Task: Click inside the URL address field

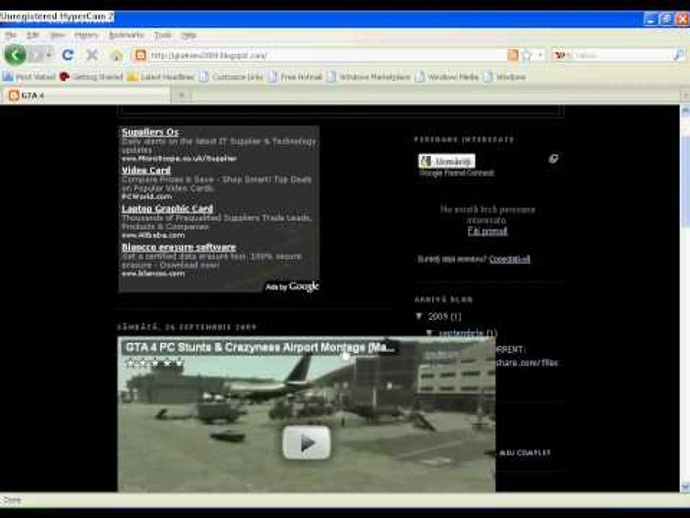Action: point(327,55)
